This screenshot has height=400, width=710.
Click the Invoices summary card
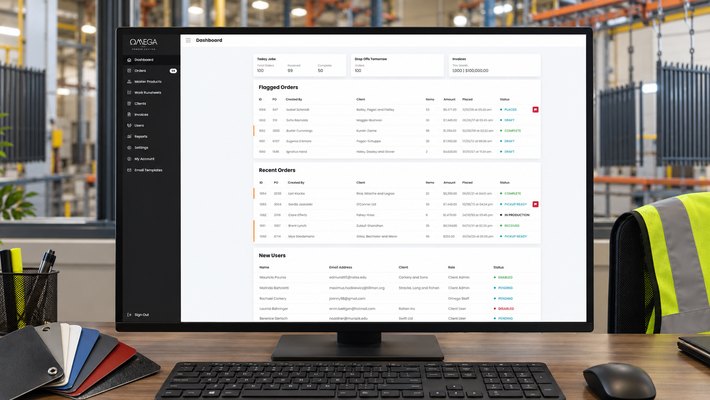point(494,66)
